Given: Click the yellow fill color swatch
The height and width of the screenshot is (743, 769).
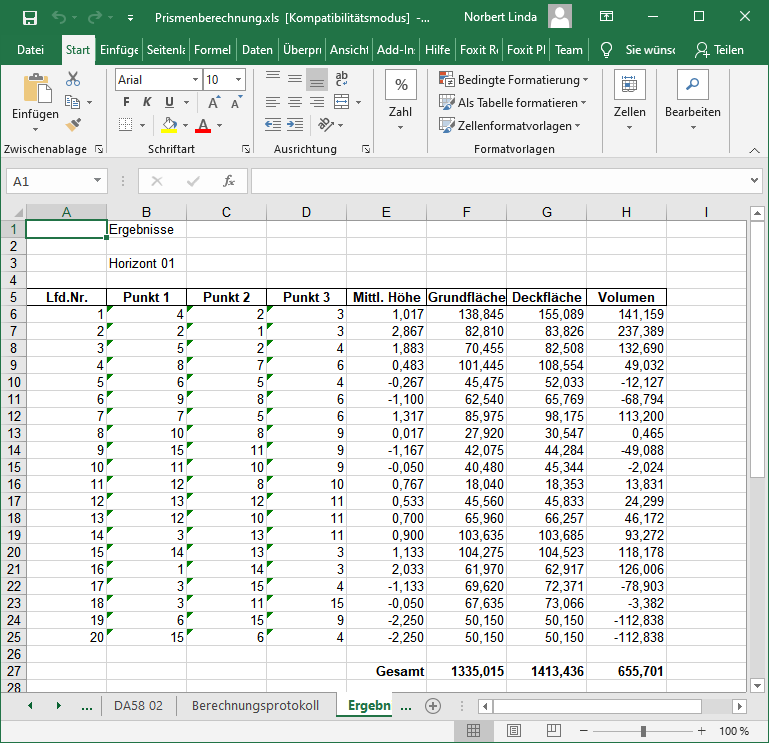Looking at the screenshot, I should click(169, 125).
